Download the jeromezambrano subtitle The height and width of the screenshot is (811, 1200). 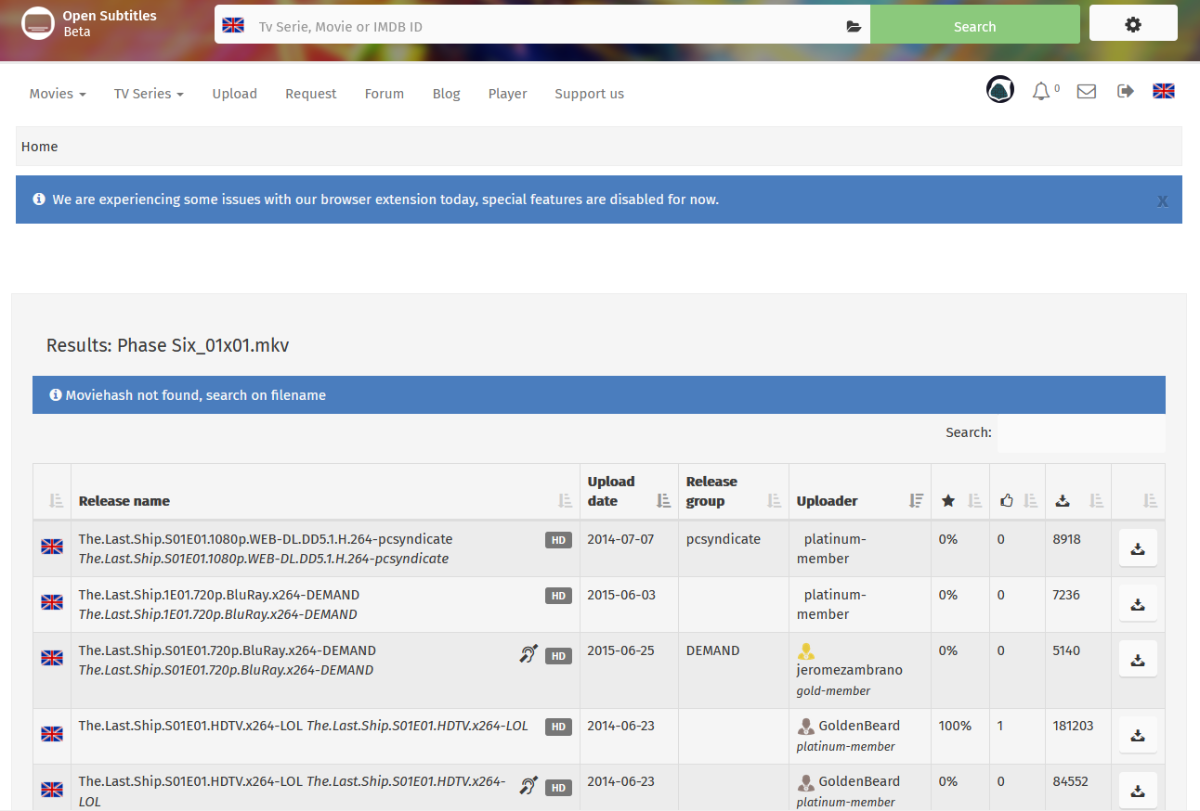point(1137,660)
